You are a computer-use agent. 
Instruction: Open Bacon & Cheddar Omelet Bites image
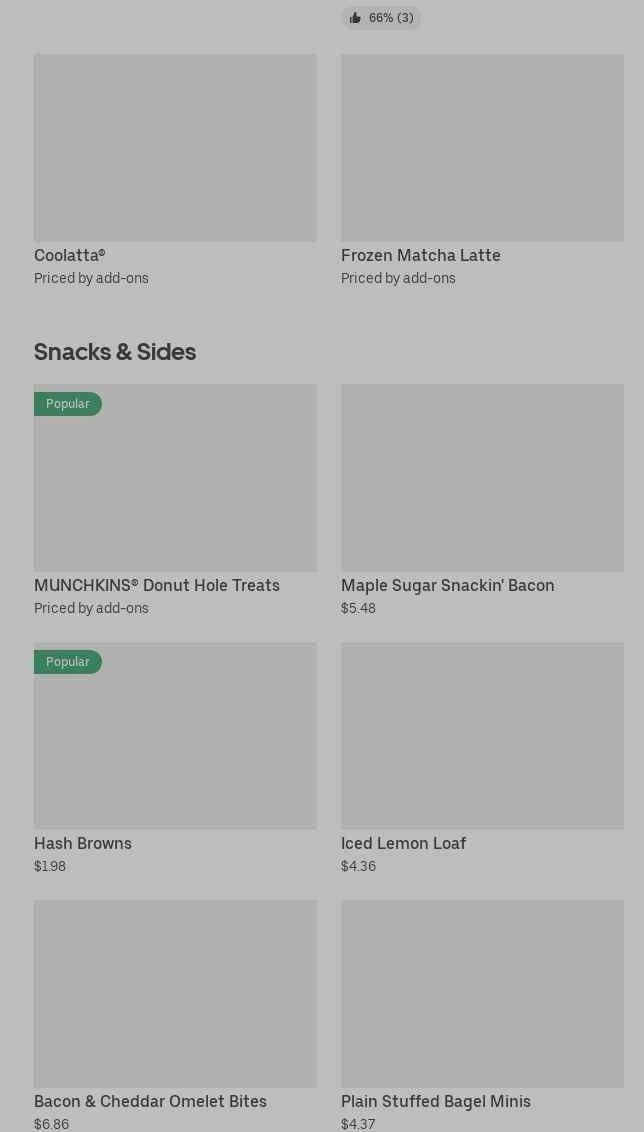[x=175, y=993]
